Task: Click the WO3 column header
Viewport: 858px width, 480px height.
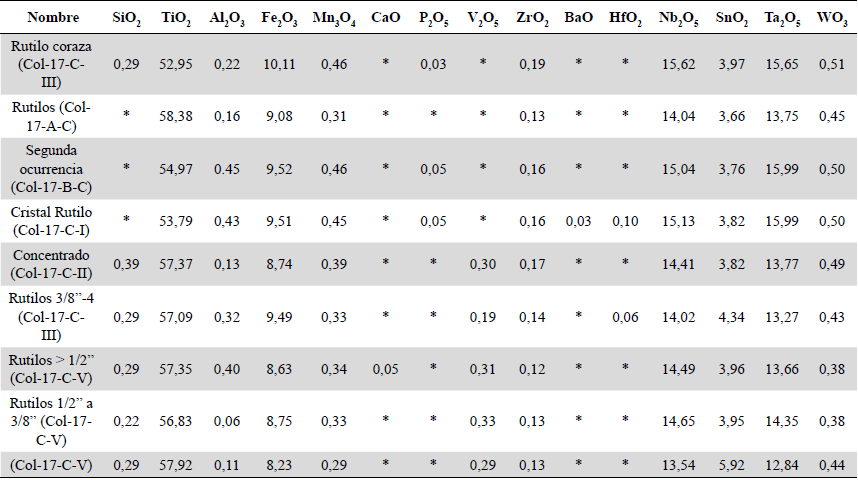Action: click(x=830, y=19)
